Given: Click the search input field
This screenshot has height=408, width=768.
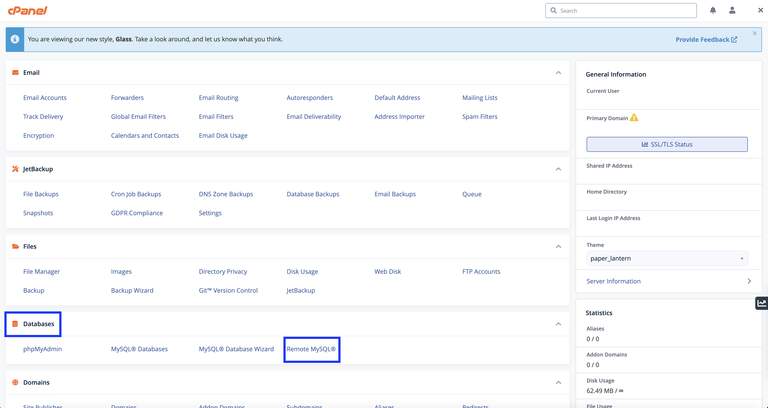Looking at the screenshot, I should pyautogui.click(x=621, y=10).
